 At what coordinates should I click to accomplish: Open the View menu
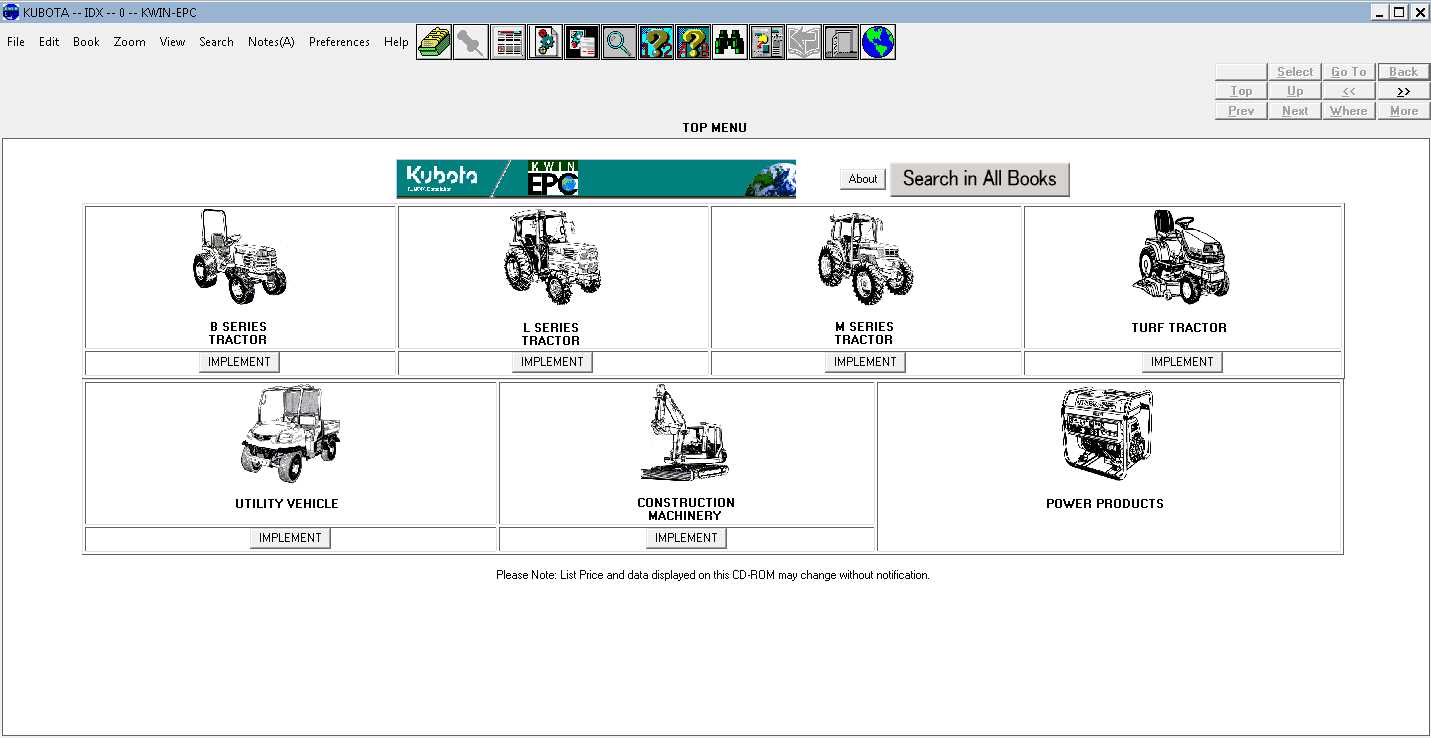(x=172, y=42)
